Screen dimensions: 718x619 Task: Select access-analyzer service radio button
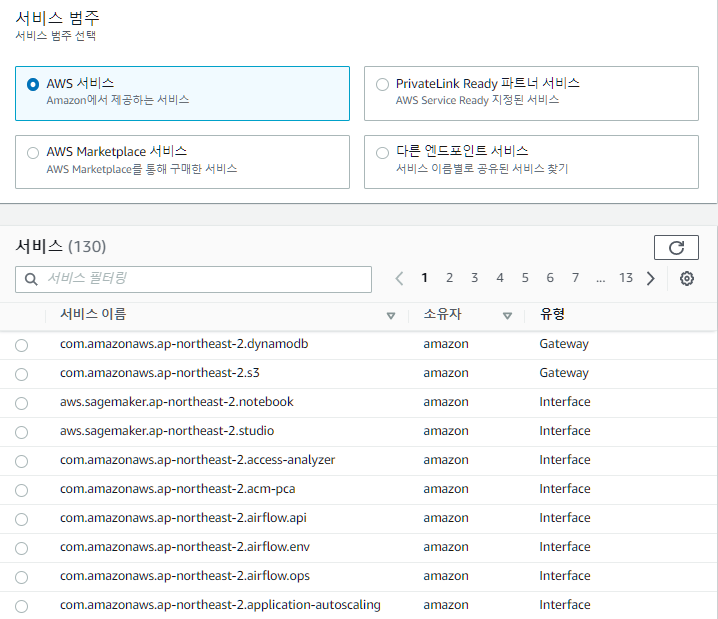point(22,461)
